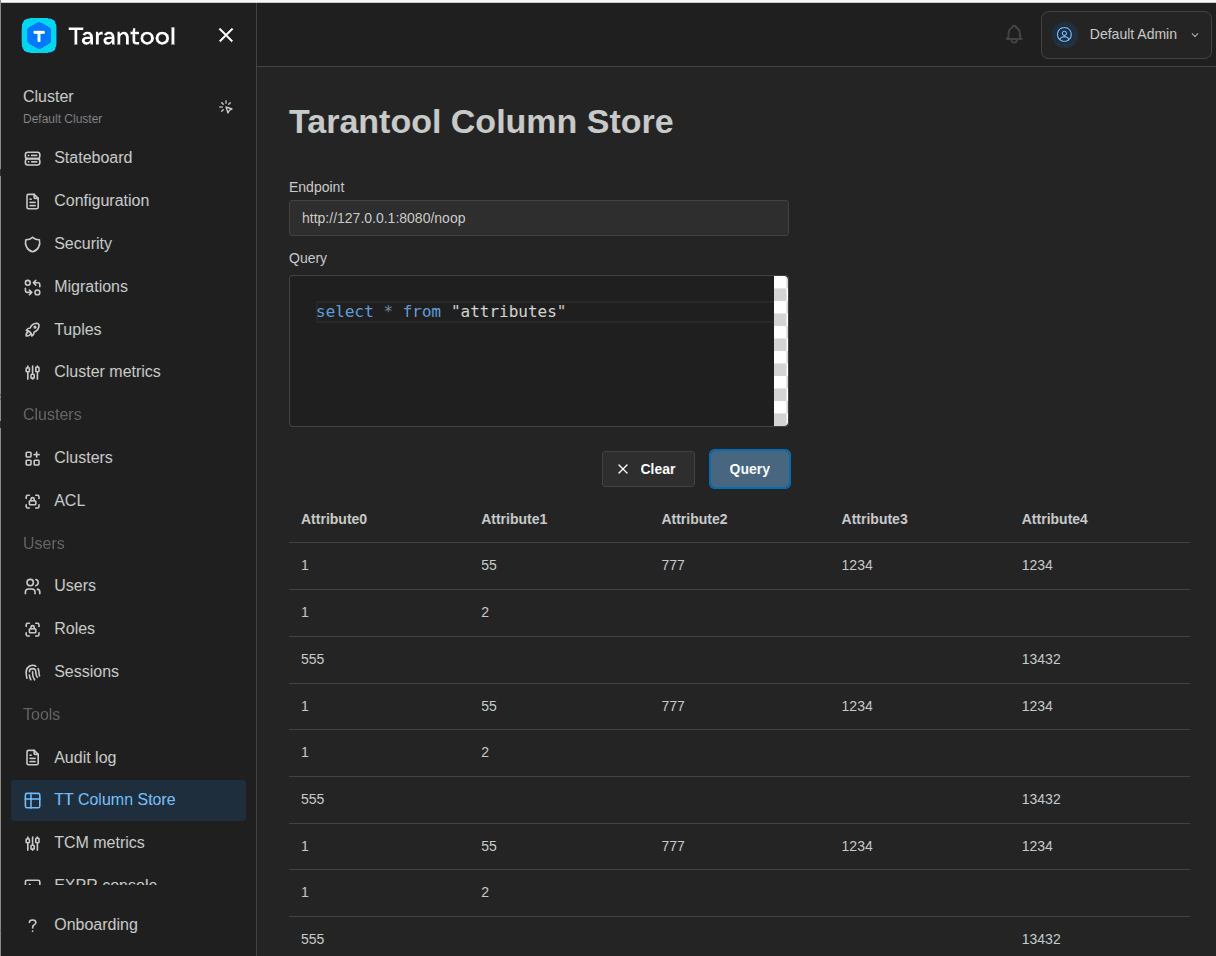Click the Onboarding question mark icon

coord(33,925)
